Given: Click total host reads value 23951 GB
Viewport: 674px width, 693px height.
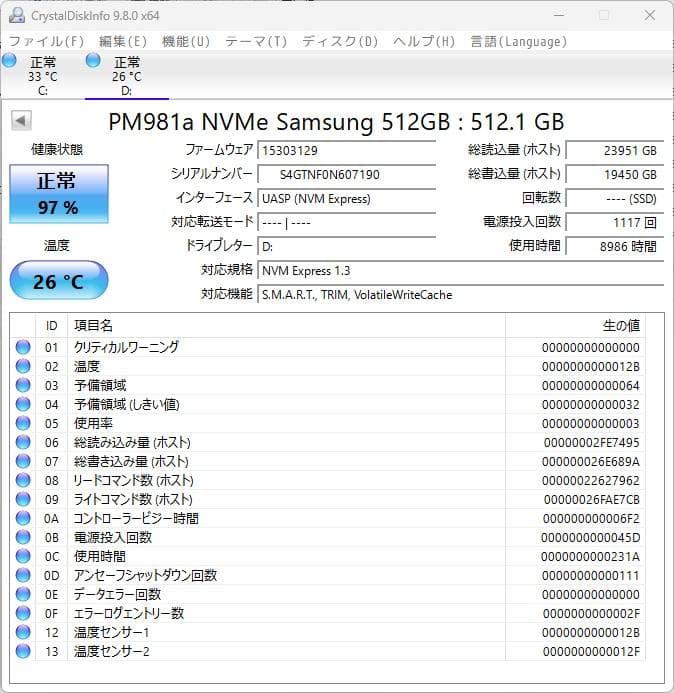Looking at the screenshot, I should 615,150.
